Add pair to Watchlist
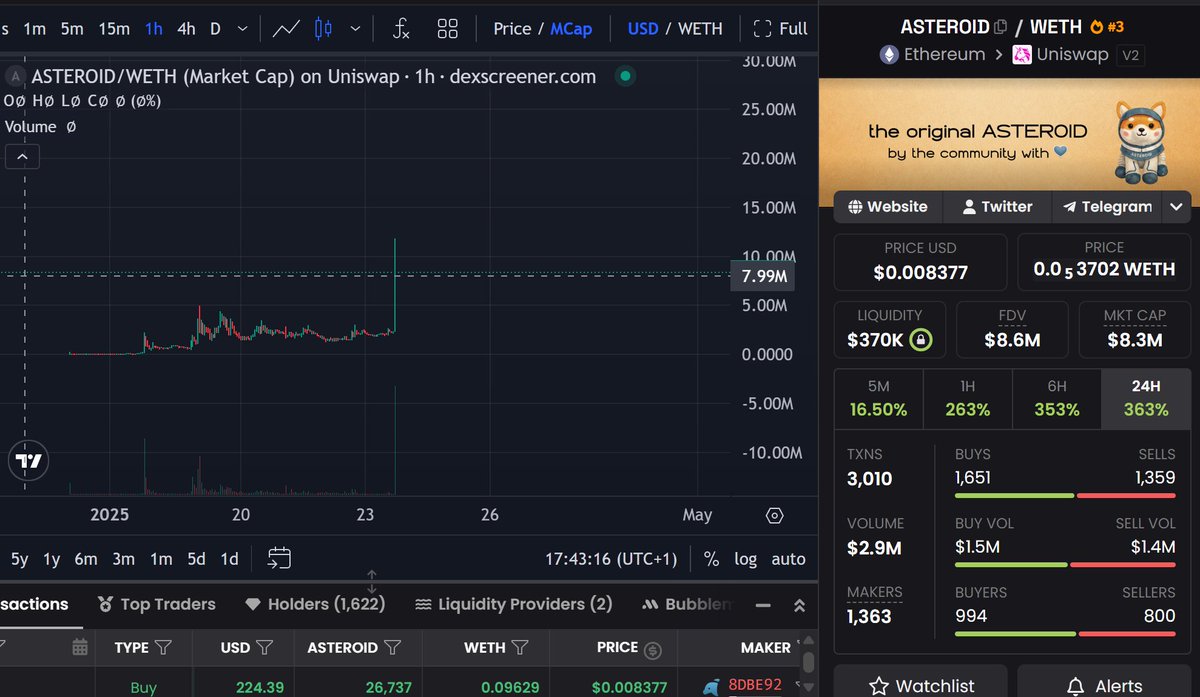The width and height of the screenshot is (1200, 697). coord(920,685)
